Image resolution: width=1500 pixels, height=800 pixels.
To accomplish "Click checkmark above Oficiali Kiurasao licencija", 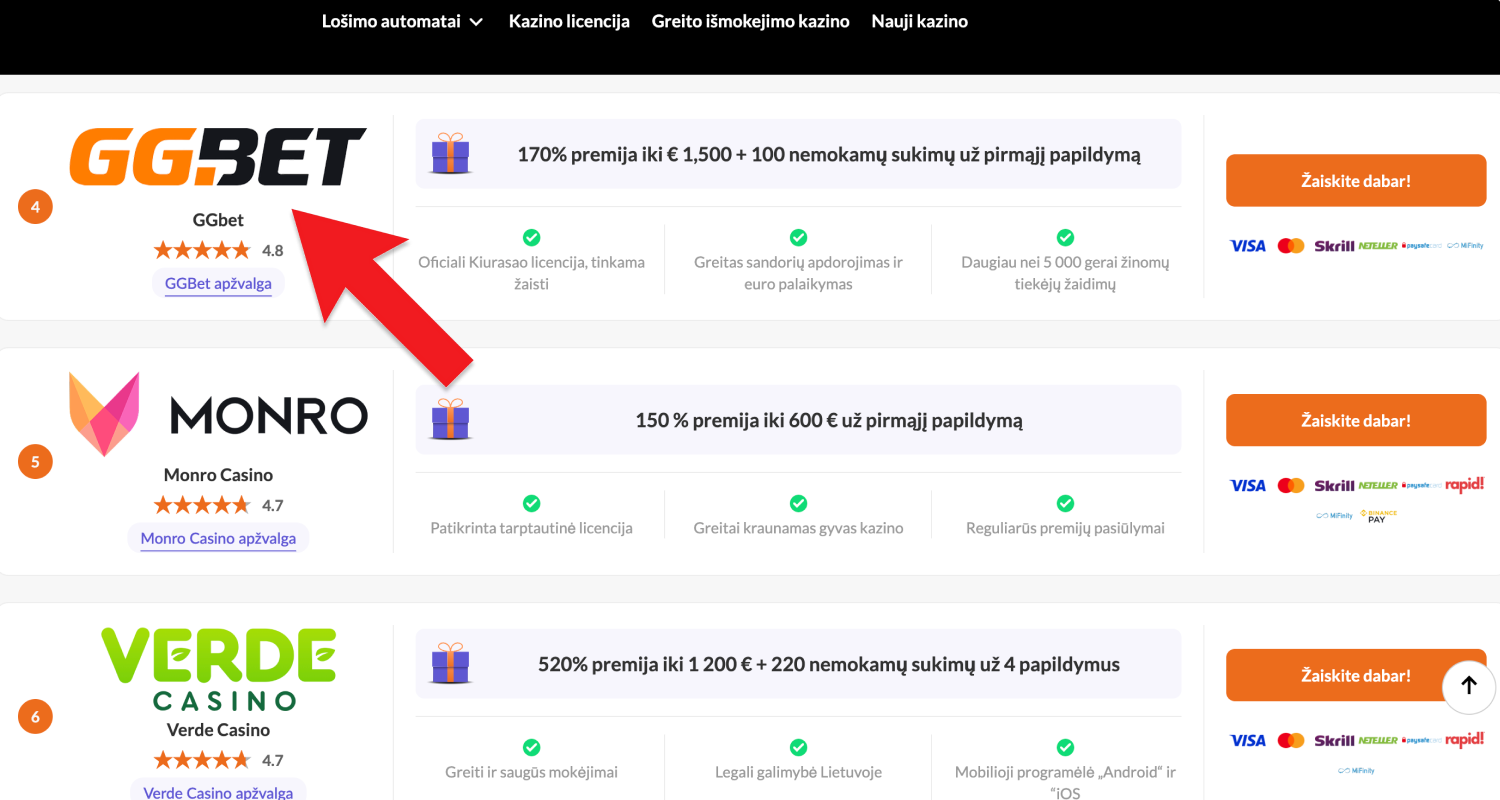I will coord(532,237).
